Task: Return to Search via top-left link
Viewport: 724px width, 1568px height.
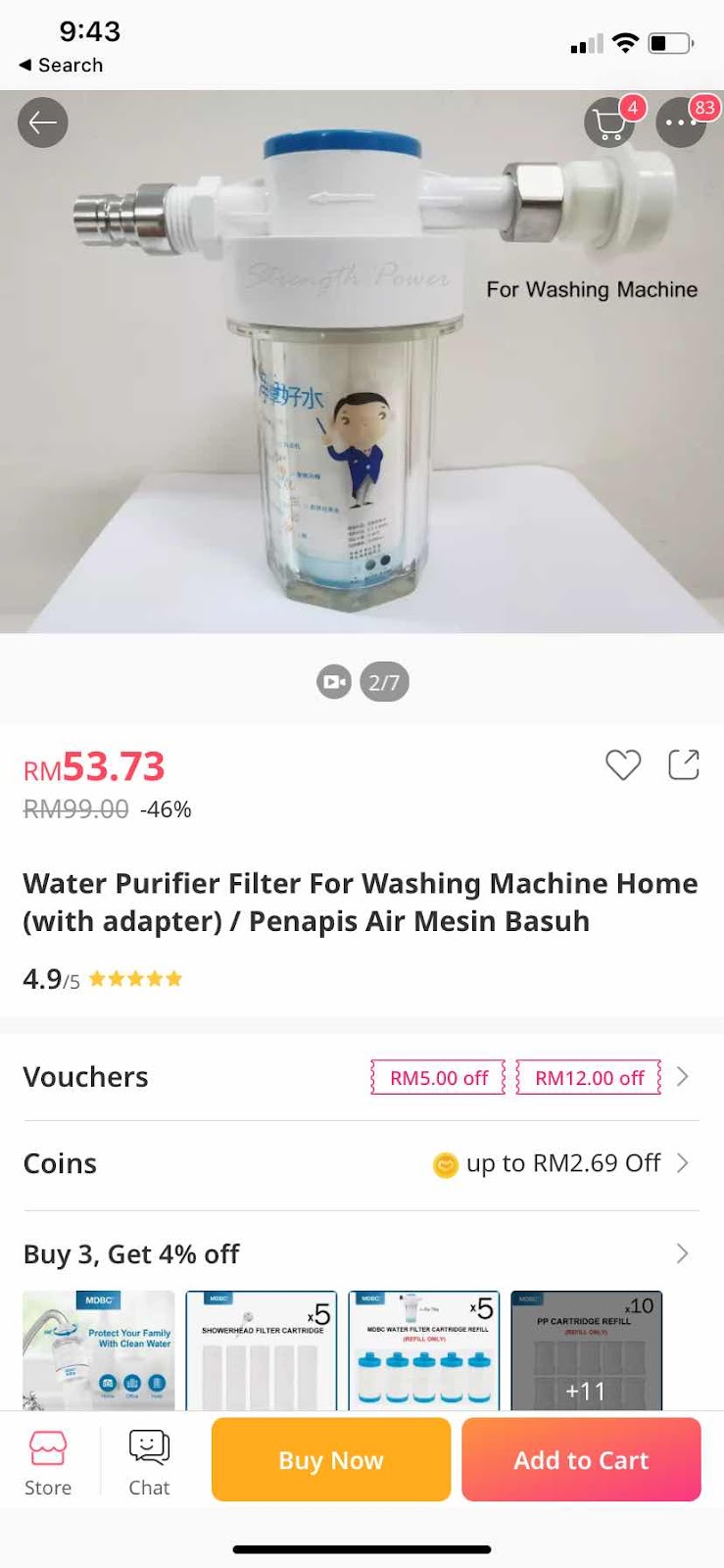Action: coord(61,65)
